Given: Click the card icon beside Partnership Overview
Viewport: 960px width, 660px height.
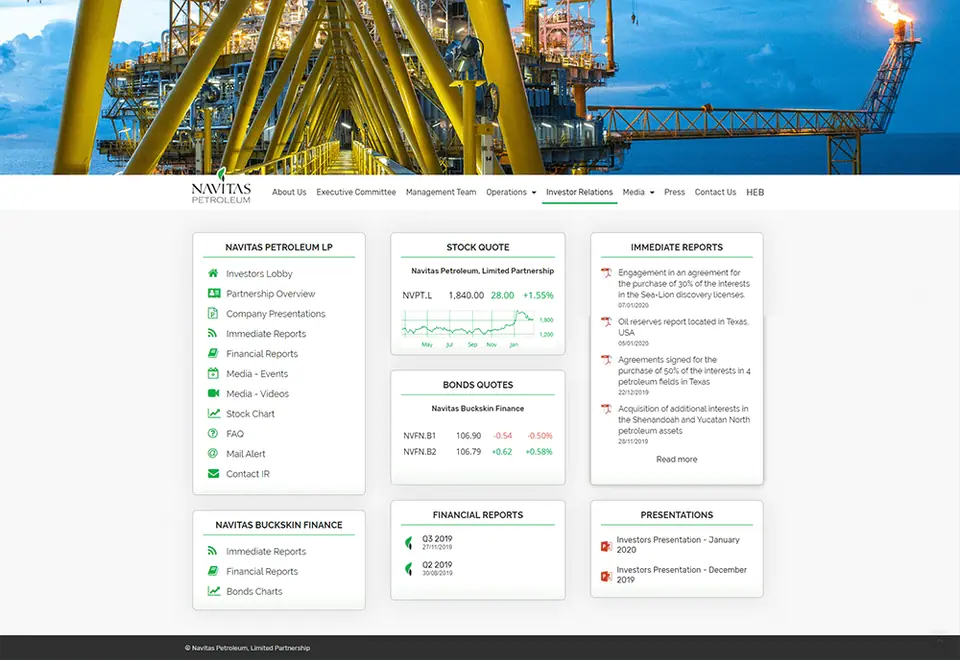Looking at the screenshot, I should (x=214, y=293).
